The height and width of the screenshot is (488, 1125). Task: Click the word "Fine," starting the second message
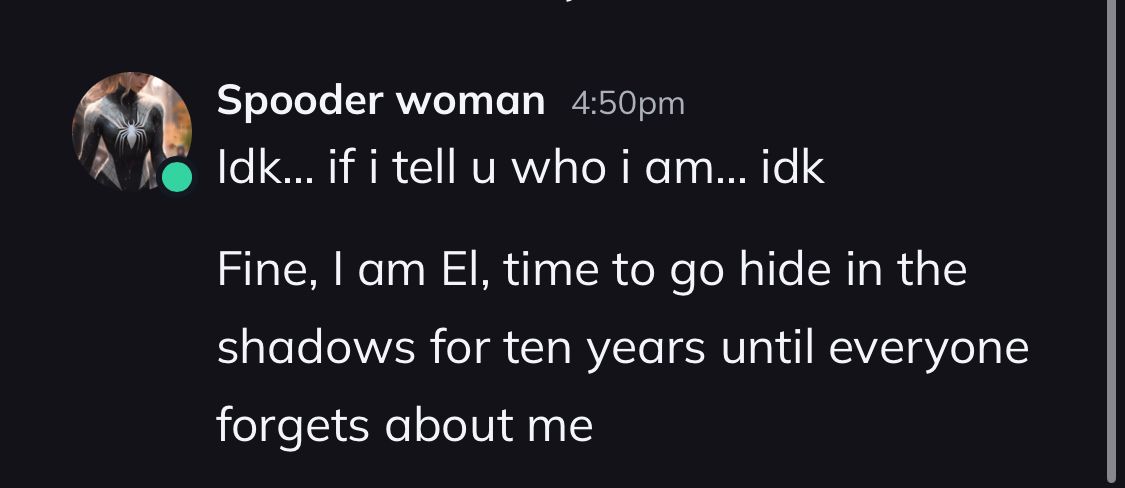[x=260, y=271]
